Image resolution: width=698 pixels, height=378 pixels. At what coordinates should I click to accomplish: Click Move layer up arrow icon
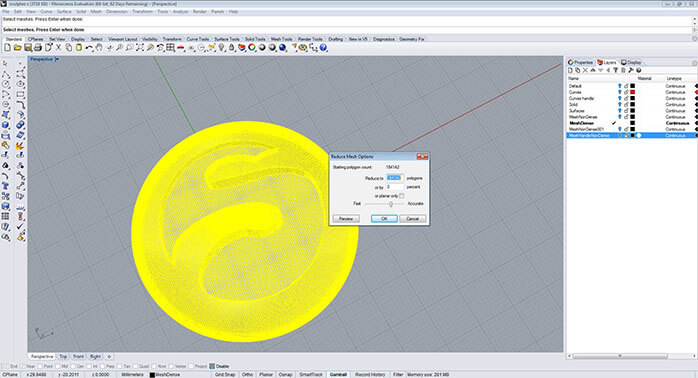coord(593,70)
